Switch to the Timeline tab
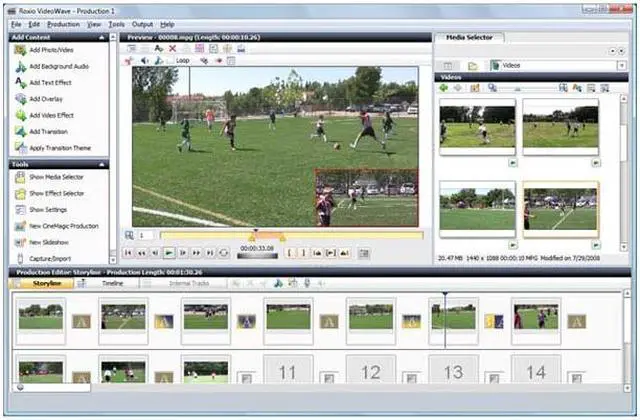This screenshot has height=420, width=640. pos(112,285)
